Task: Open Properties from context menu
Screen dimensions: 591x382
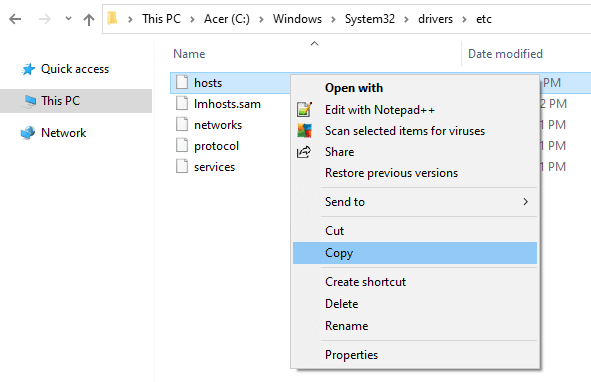Action: pos(415,355)
